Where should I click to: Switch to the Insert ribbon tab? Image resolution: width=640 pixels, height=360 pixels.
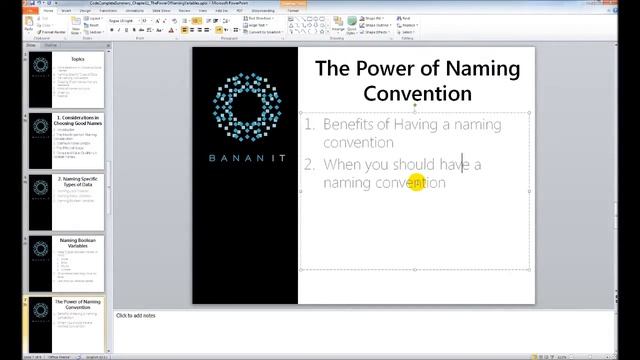66,11
